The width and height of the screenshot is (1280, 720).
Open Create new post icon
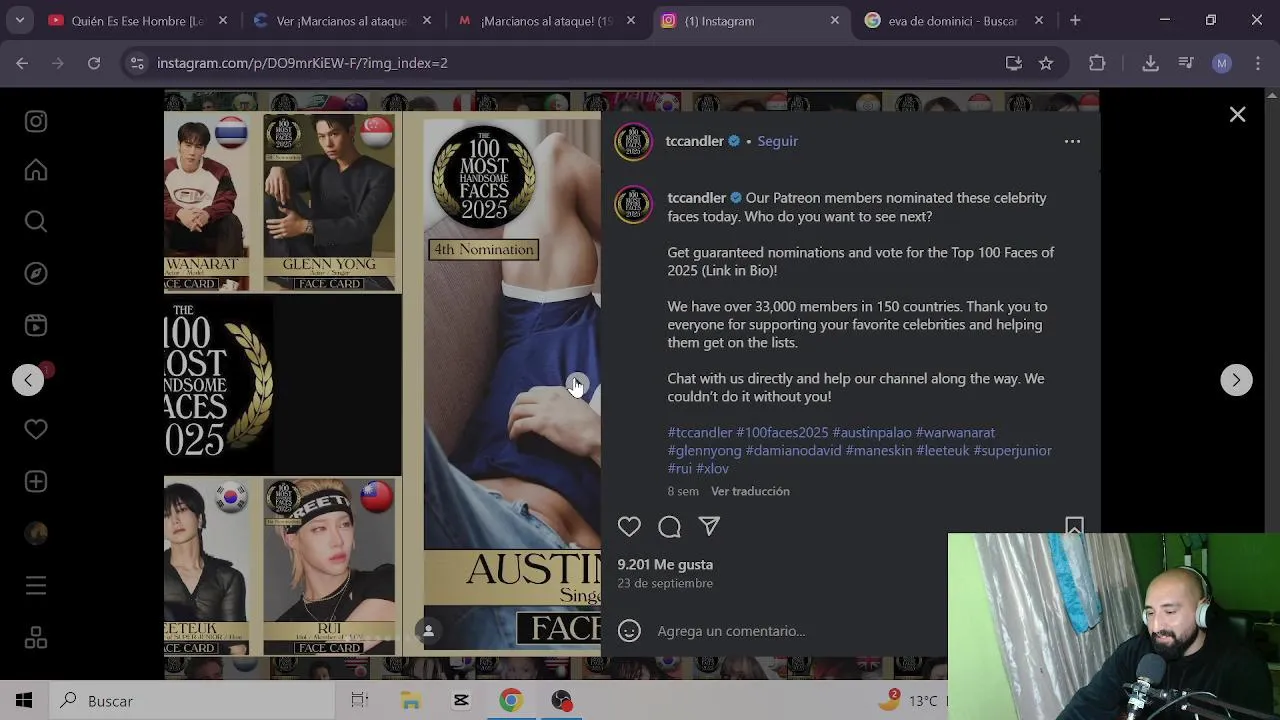tap(36, 481)
